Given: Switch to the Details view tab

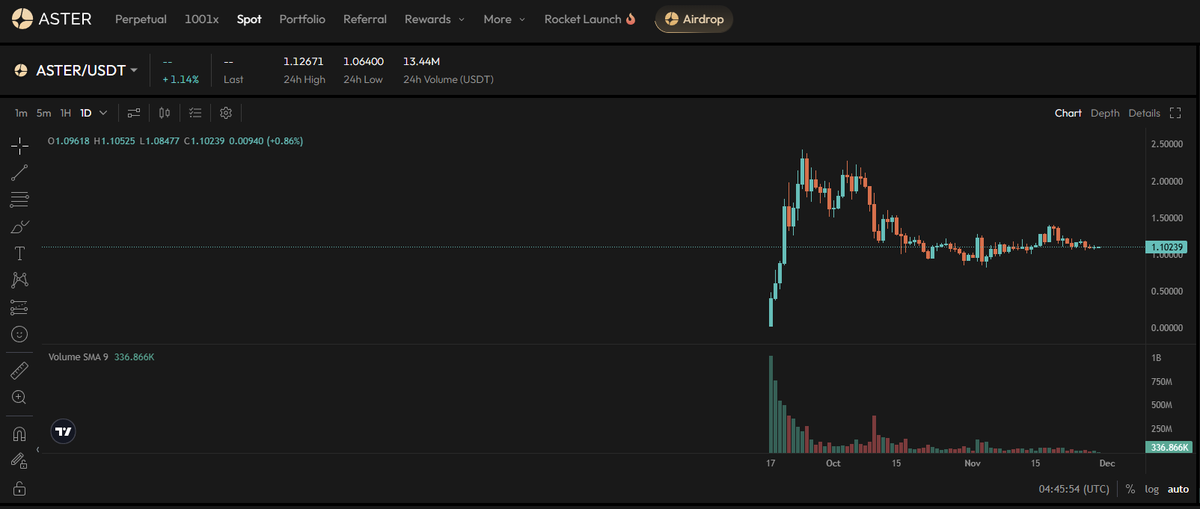Looking at the screenshot, I should click(1144, 113).
